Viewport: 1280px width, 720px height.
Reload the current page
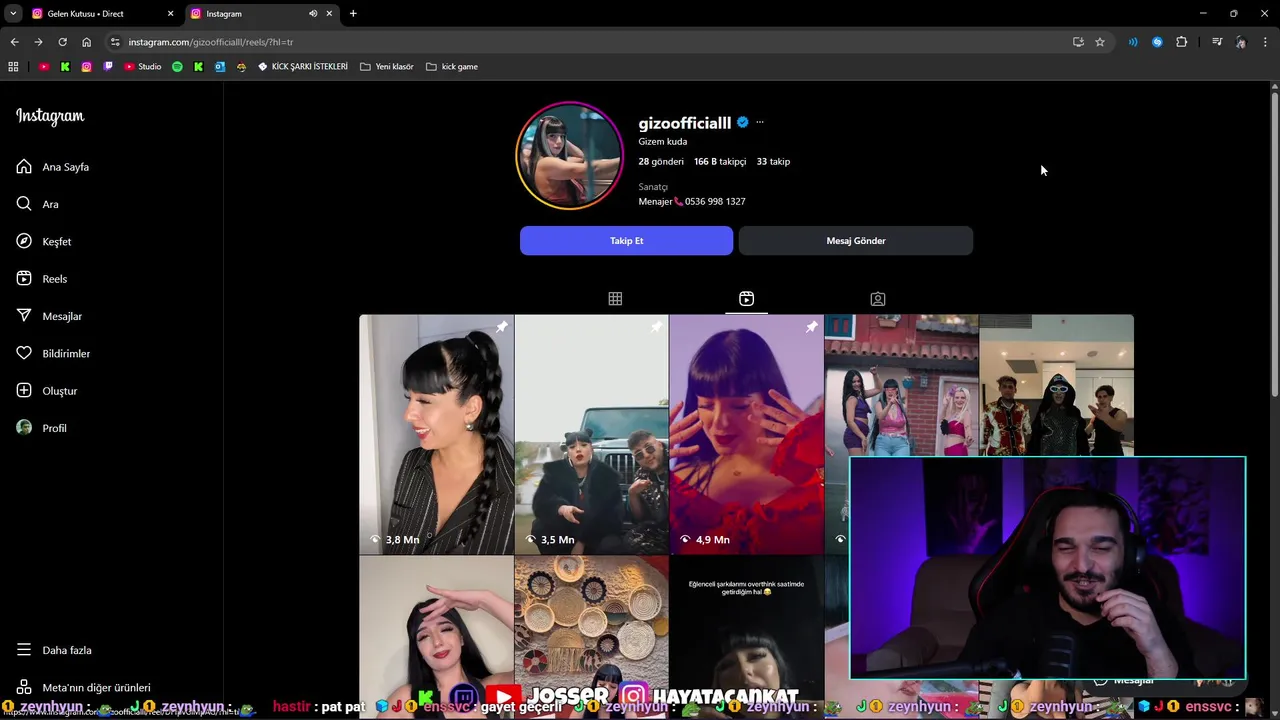(x=62, y=42)
